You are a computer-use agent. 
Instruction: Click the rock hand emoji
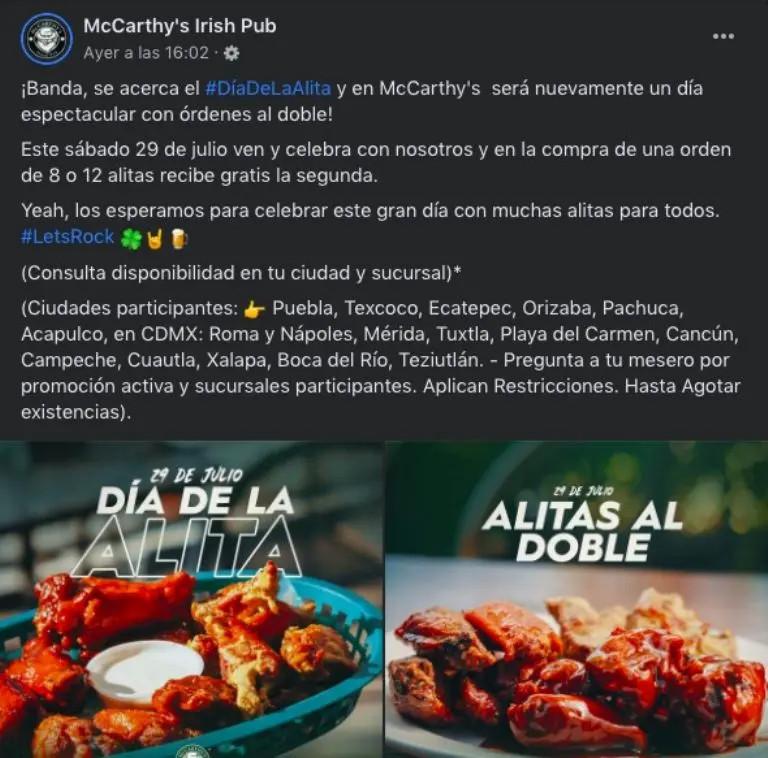[154, 238]
